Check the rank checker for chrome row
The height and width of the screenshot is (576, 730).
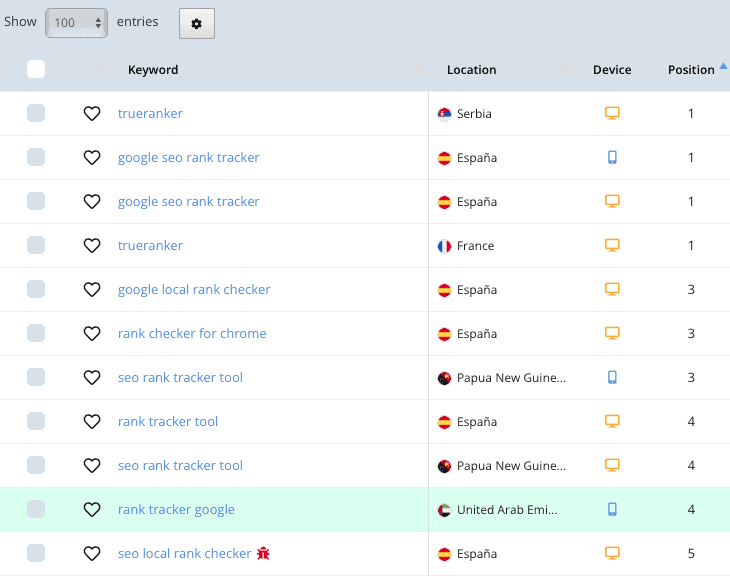[x=36, y=333]
